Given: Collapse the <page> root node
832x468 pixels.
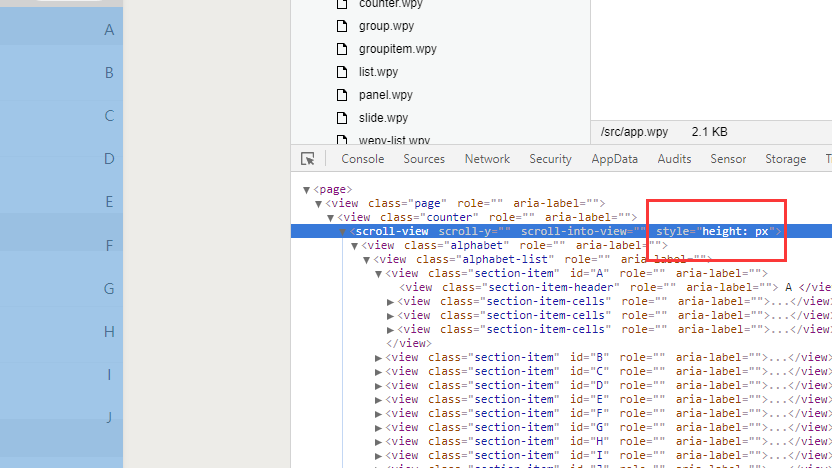Looking at the screenshot, I should pos(306,189).
